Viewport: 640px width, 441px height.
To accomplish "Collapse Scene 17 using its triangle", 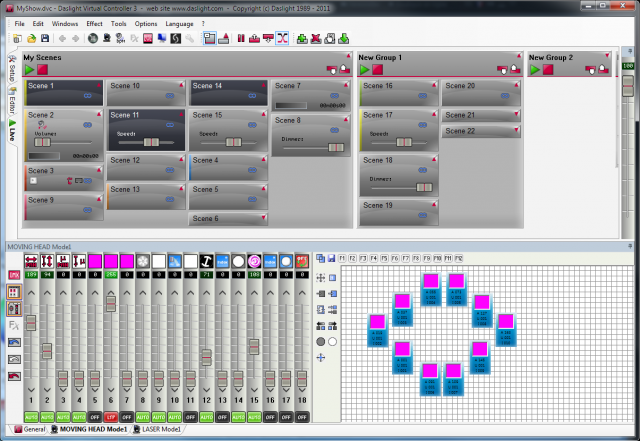I will [x=433, y=115].
